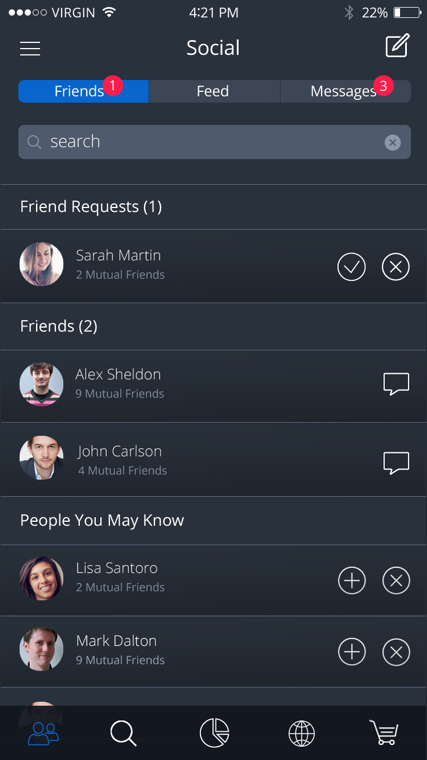Switch to the Feed tab

pyautogui.click(x=214, y=91)
